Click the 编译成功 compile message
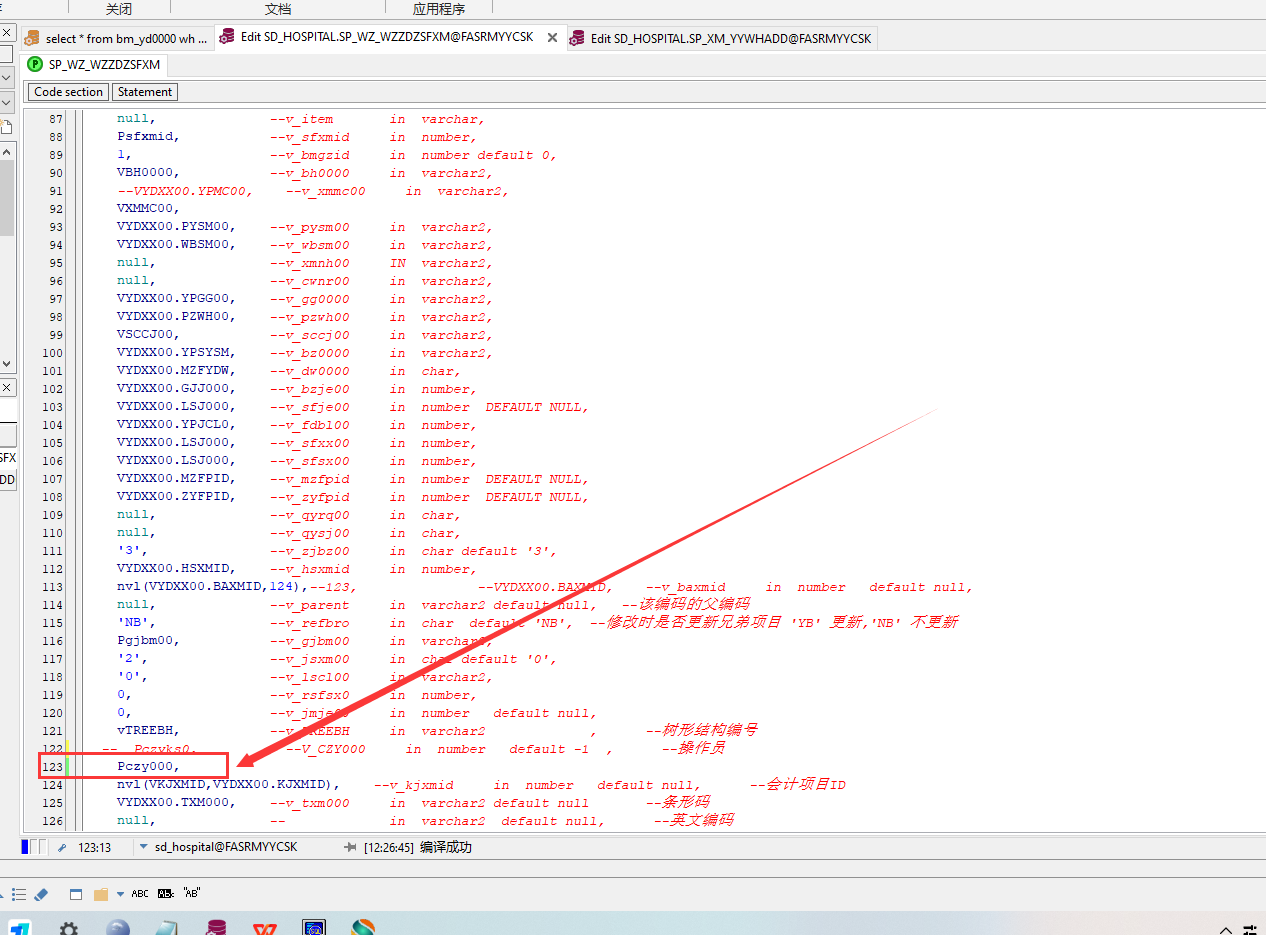The image size is (1266, 935). (446, 847)
